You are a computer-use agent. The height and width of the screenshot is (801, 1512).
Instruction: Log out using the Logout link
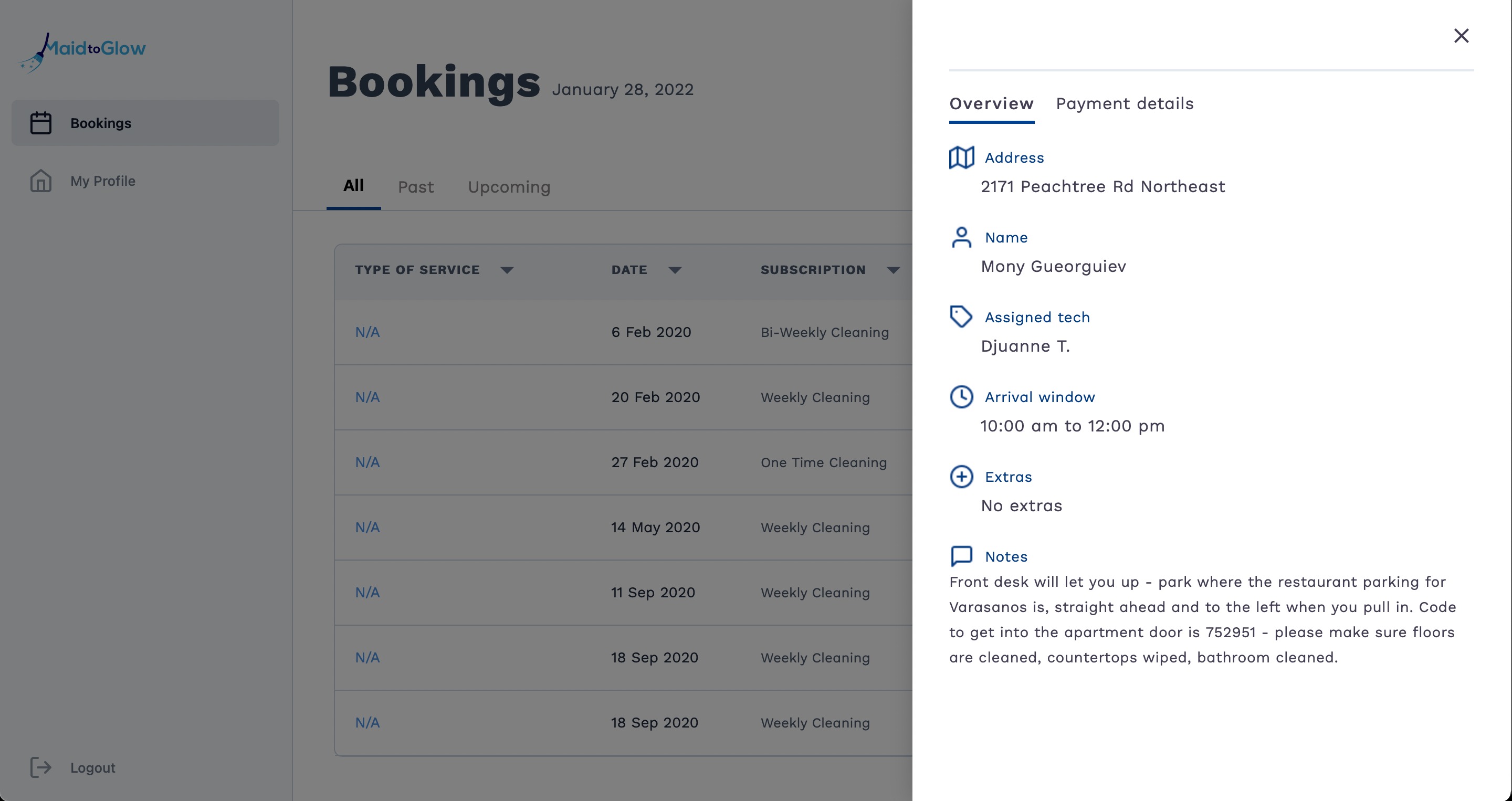(92, 767)
